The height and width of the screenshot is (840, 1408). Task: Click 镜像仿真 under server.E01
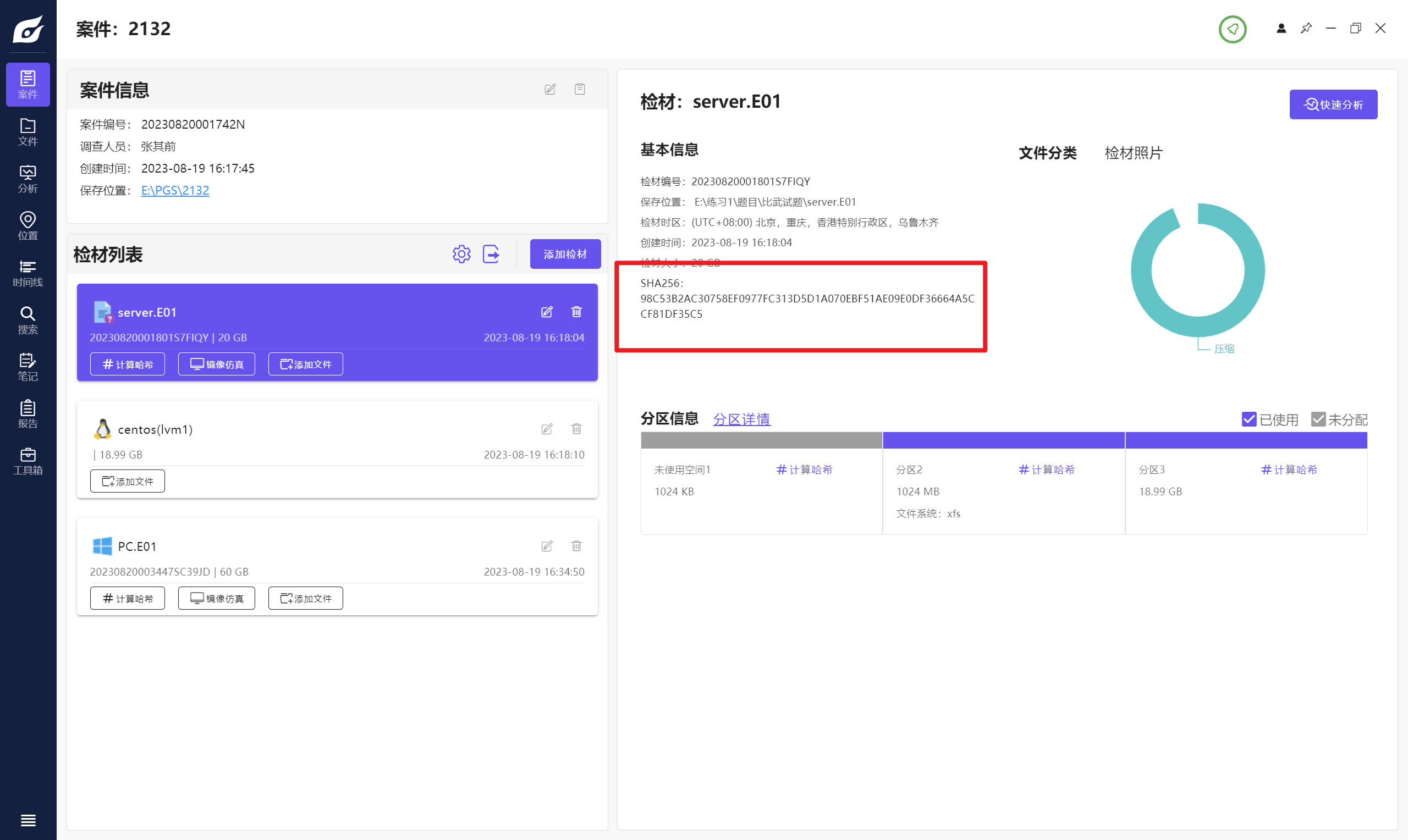[216, 364]
